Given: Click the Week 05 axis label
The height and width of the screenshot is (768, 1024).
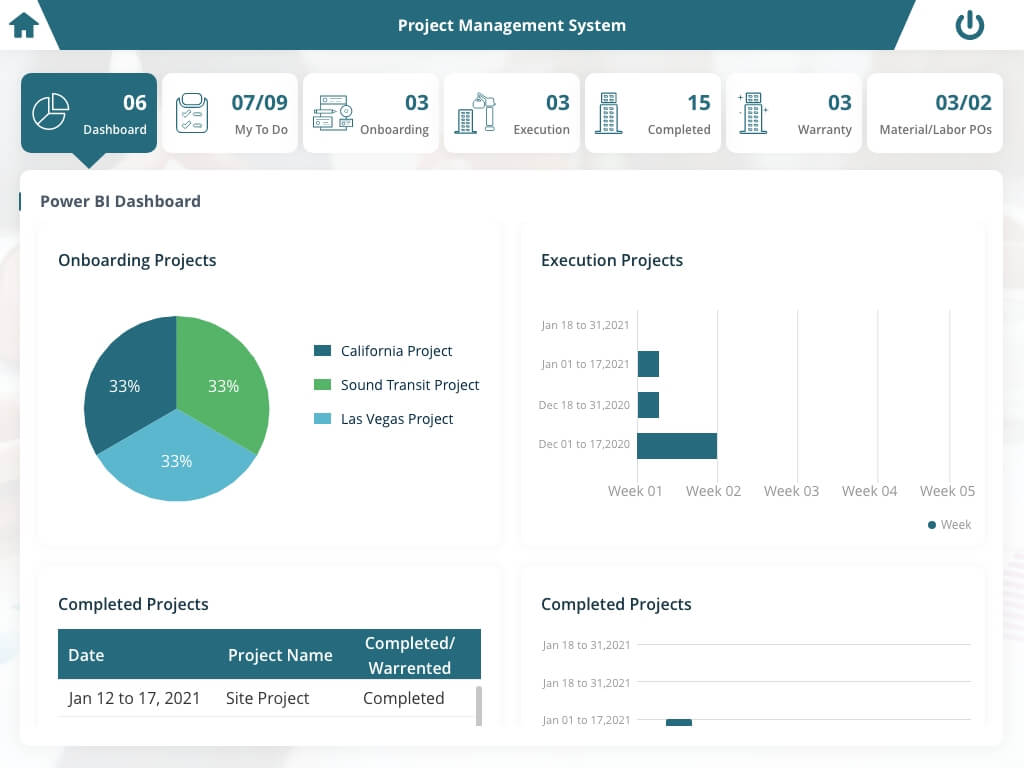Looking at the screenshot, I should click(948, 491).
